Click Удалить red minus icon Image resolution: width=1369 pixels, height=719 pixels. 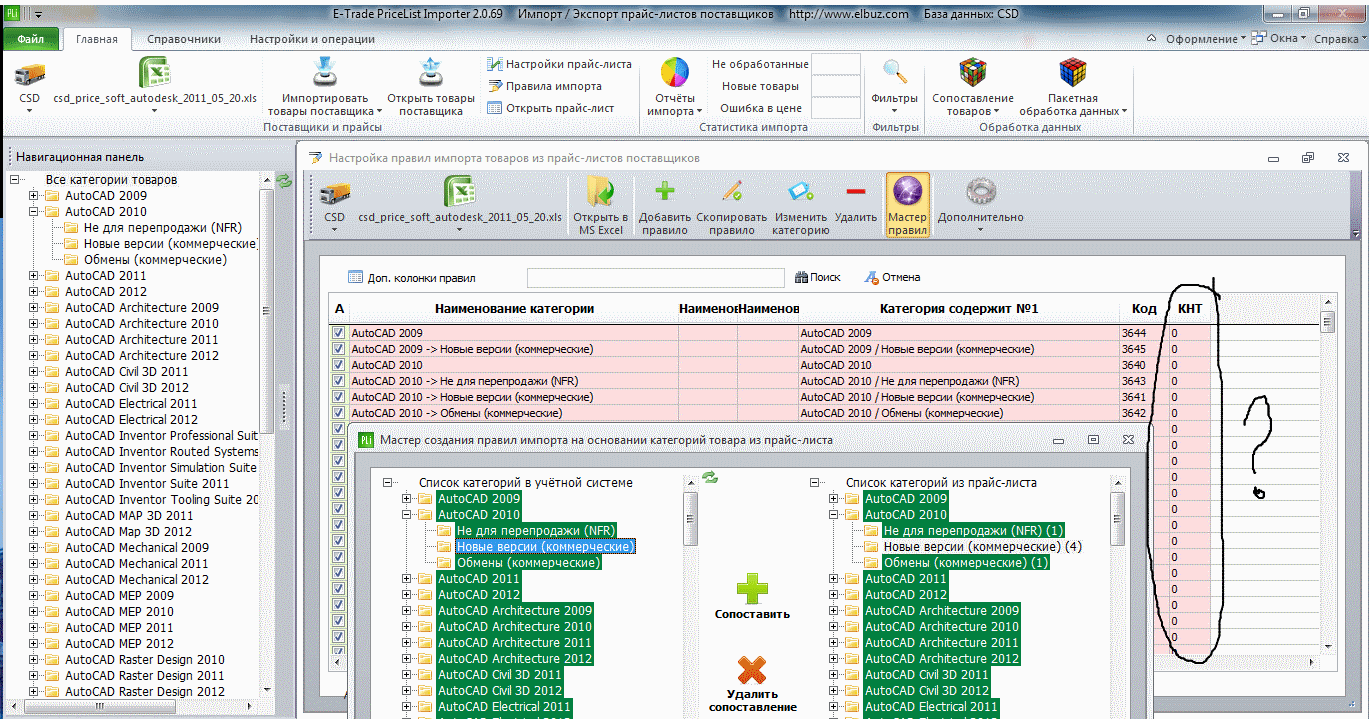point(855,192)
